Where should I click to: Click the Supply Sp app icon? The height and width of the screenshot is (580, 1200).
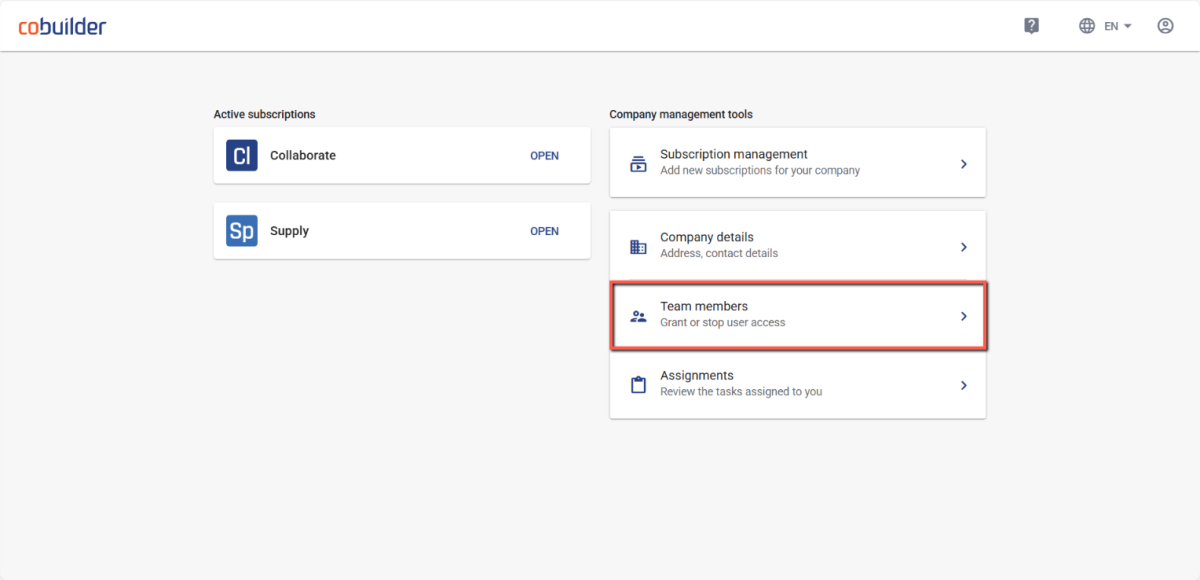[x=242, y=231]
